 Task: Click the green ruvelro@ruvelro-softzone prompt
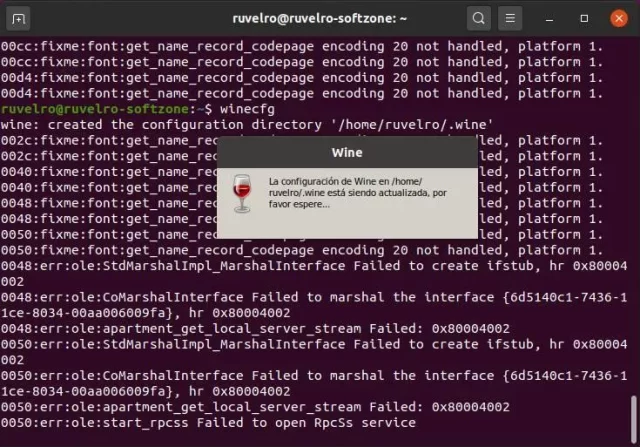[x=100, y=108]
